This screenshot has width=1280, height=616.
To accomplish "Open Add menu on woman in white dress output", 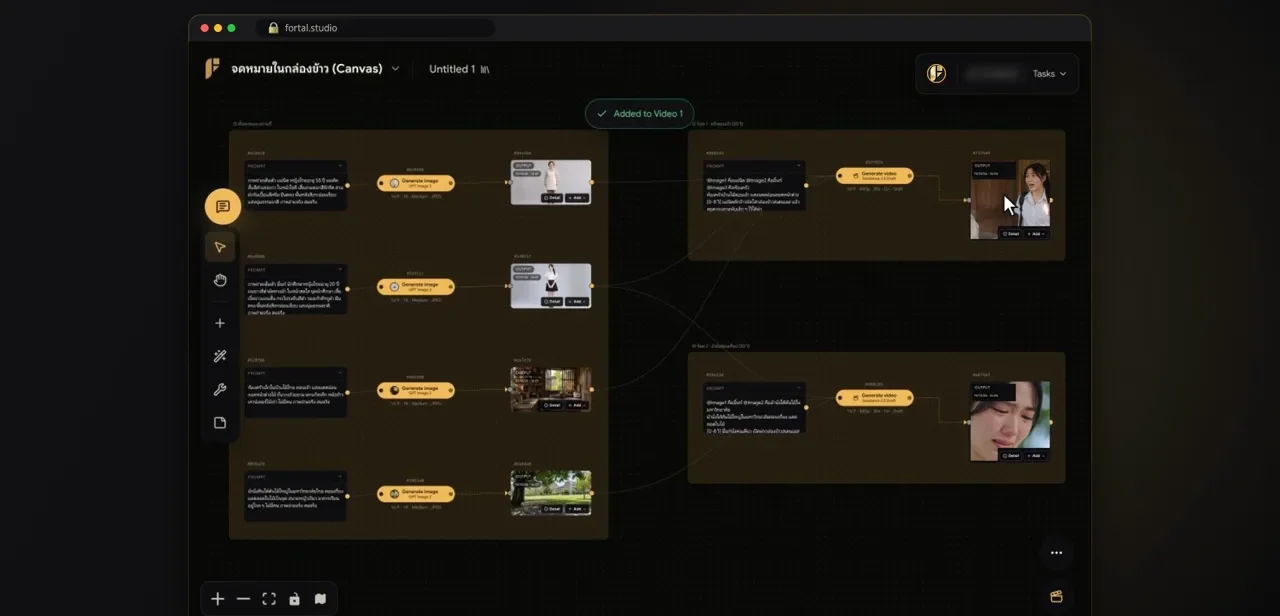I will click(577, 198).
